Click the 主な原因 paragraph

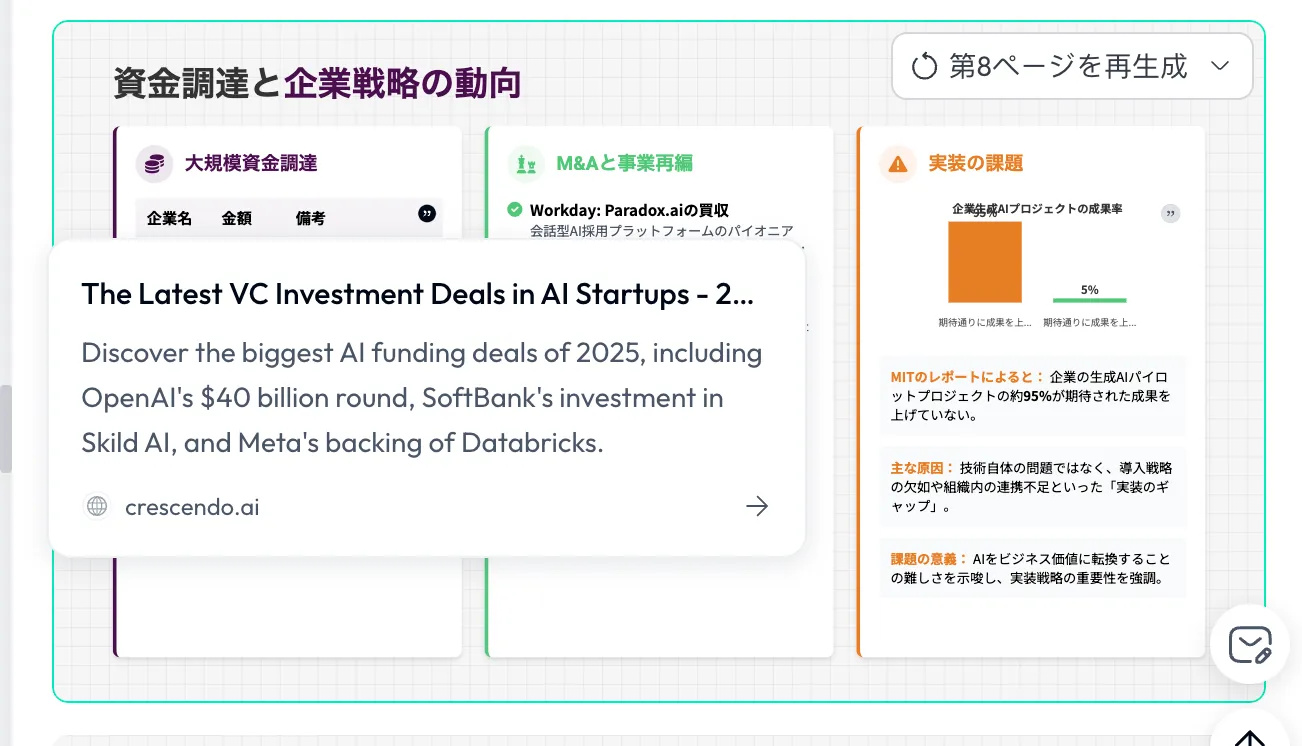click(1033, 487)
